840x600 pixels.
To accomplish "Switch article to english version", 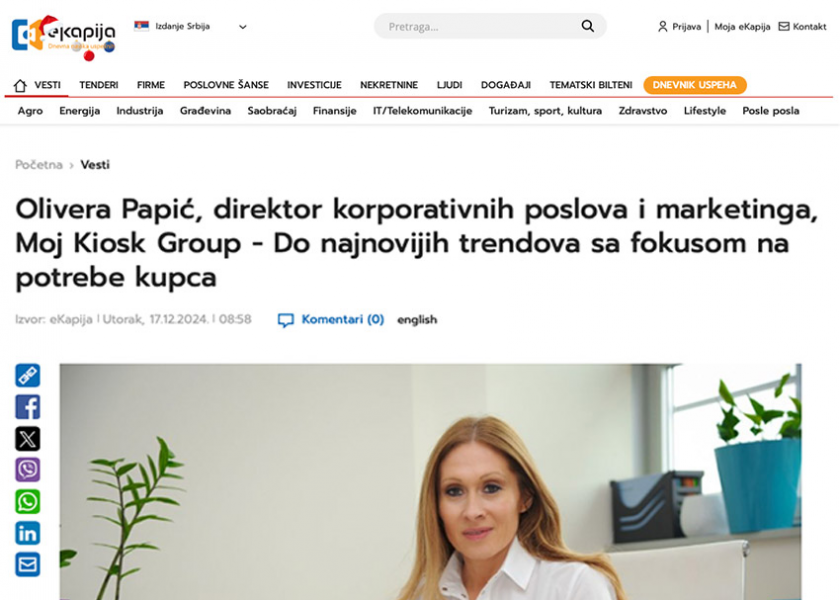I will tap(417, 320).
